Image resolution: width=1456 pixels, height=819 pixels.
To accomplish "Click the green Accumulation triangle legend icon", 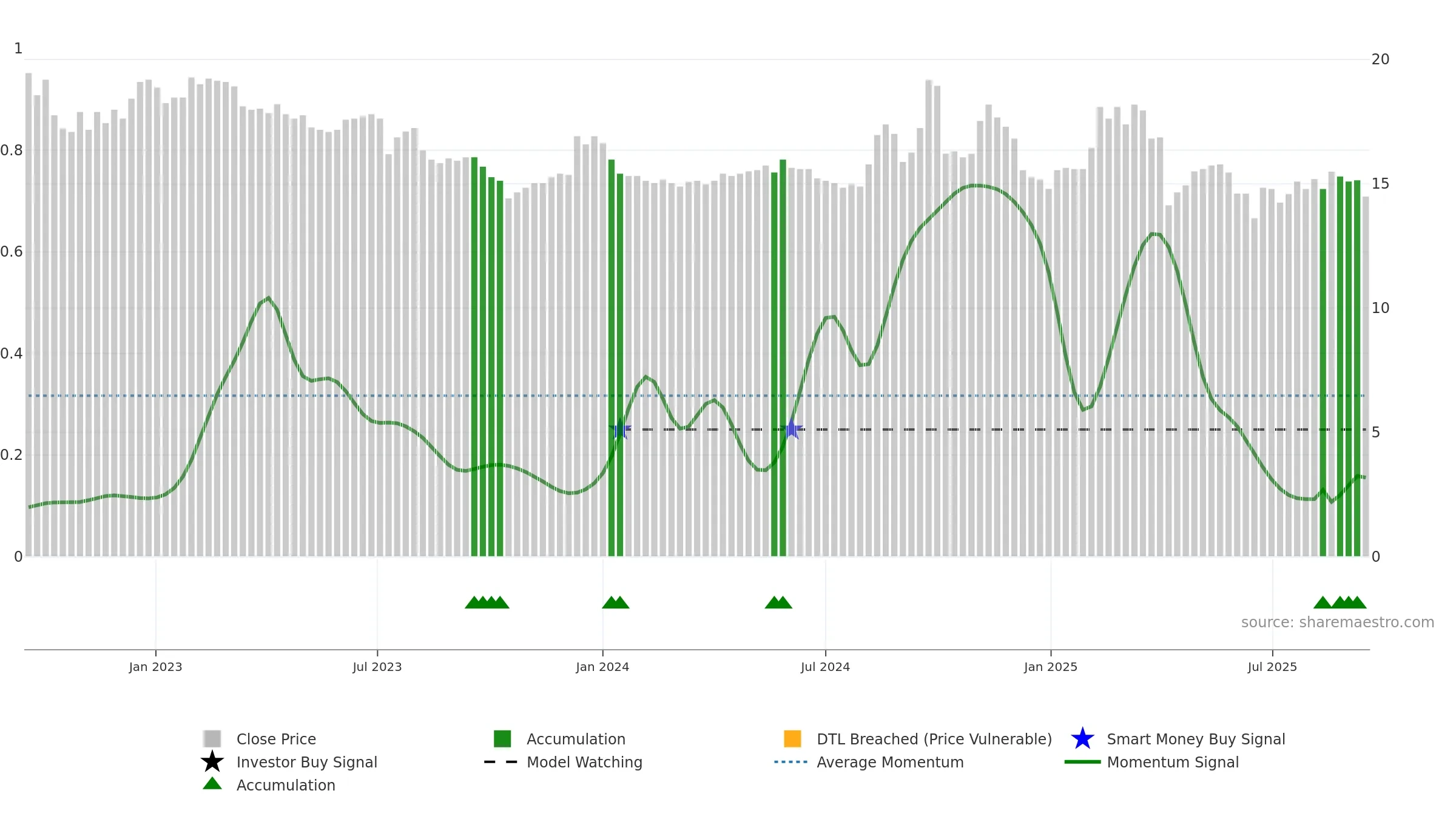I will (212, 783).
